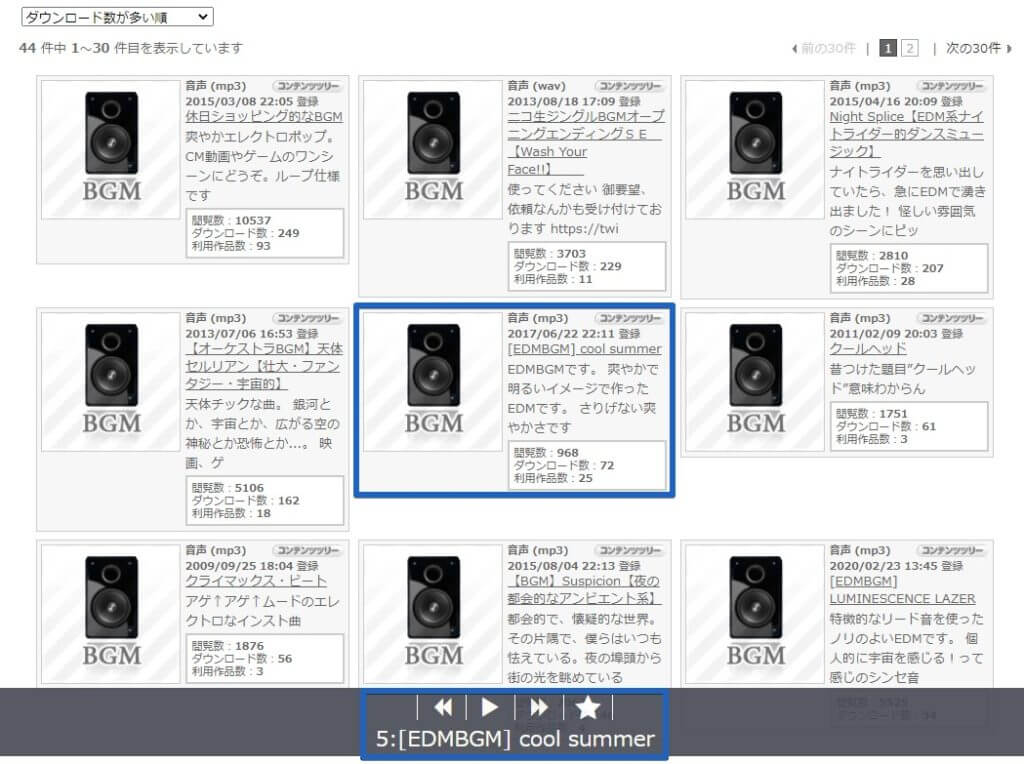Click the Suspicion BGM speaker thumbnail

(x=433, y=613)
